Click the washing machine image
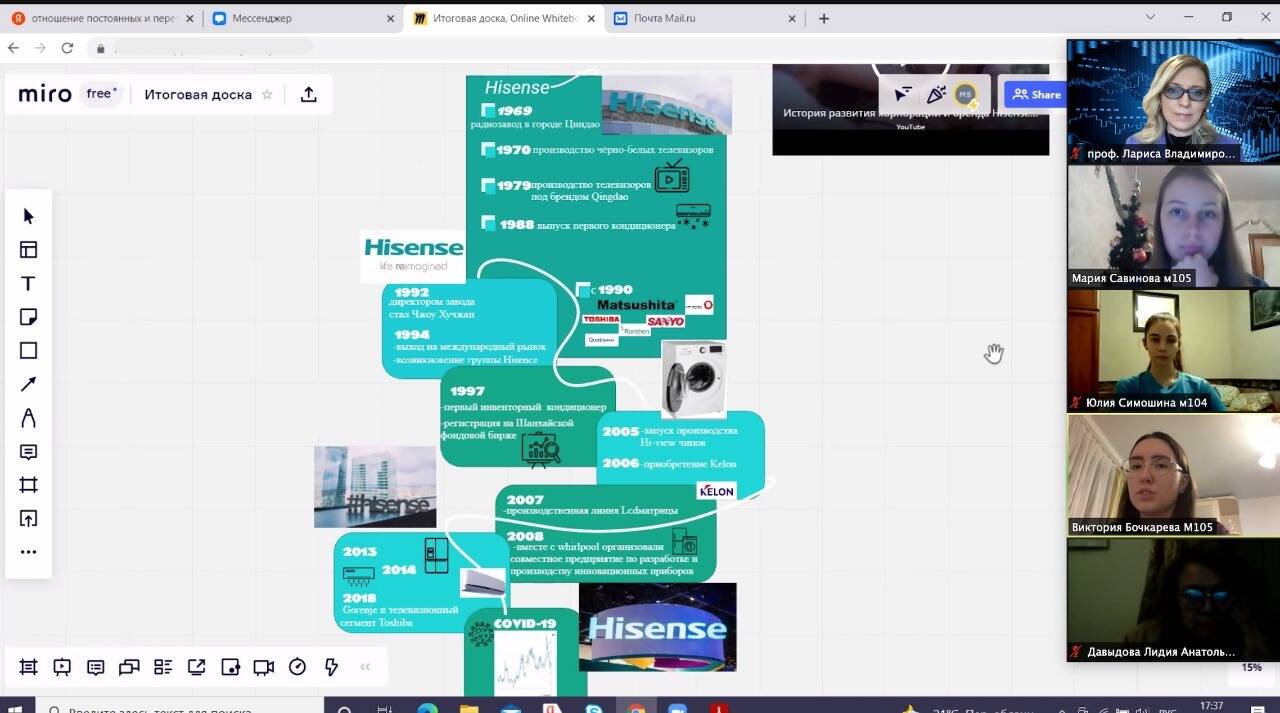This screenshot has height=713, width=1280. tap(693, 379)
